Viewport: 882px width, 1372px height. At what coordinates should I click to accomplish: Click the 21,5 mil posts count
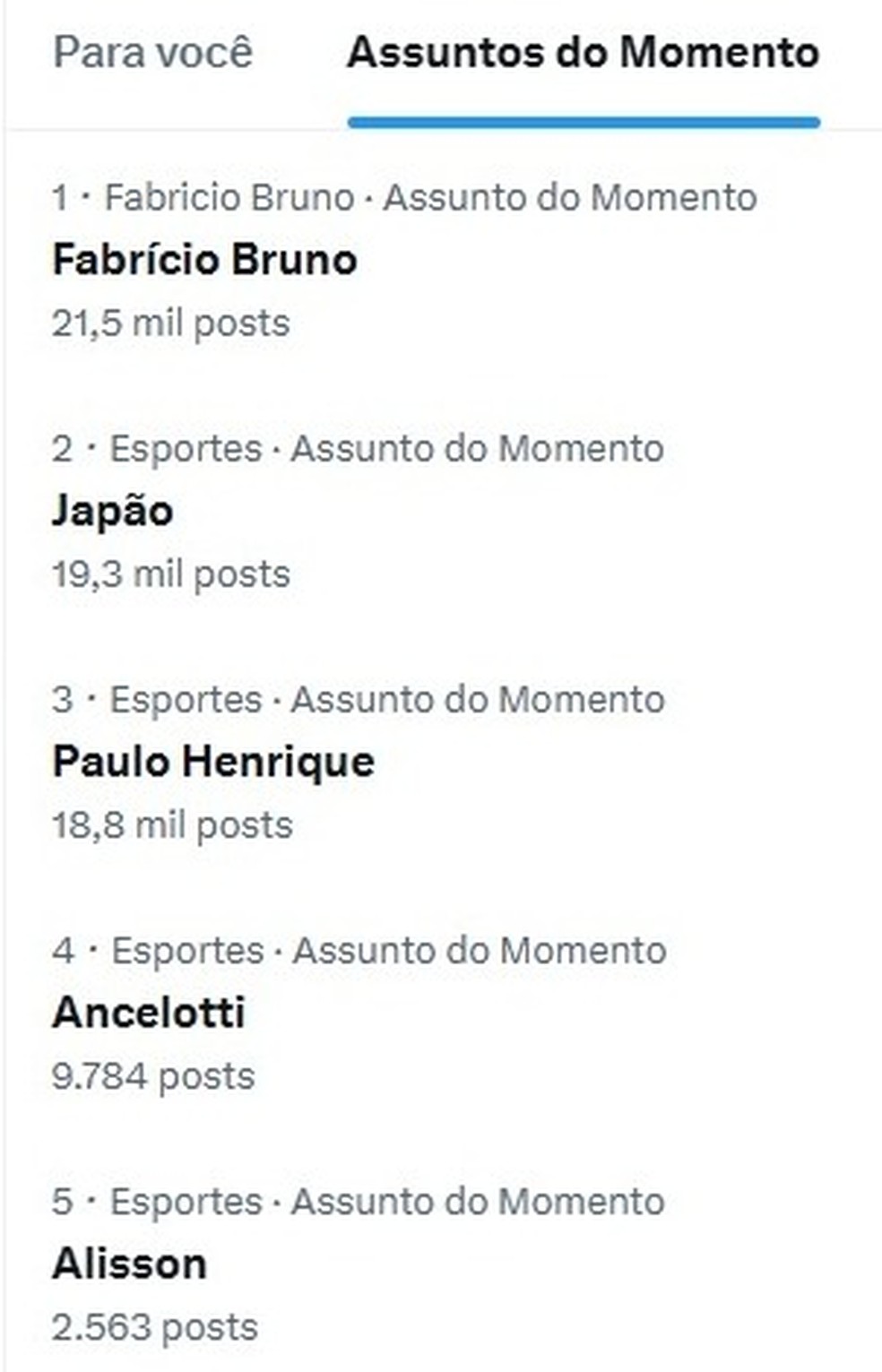pos(170,324)
